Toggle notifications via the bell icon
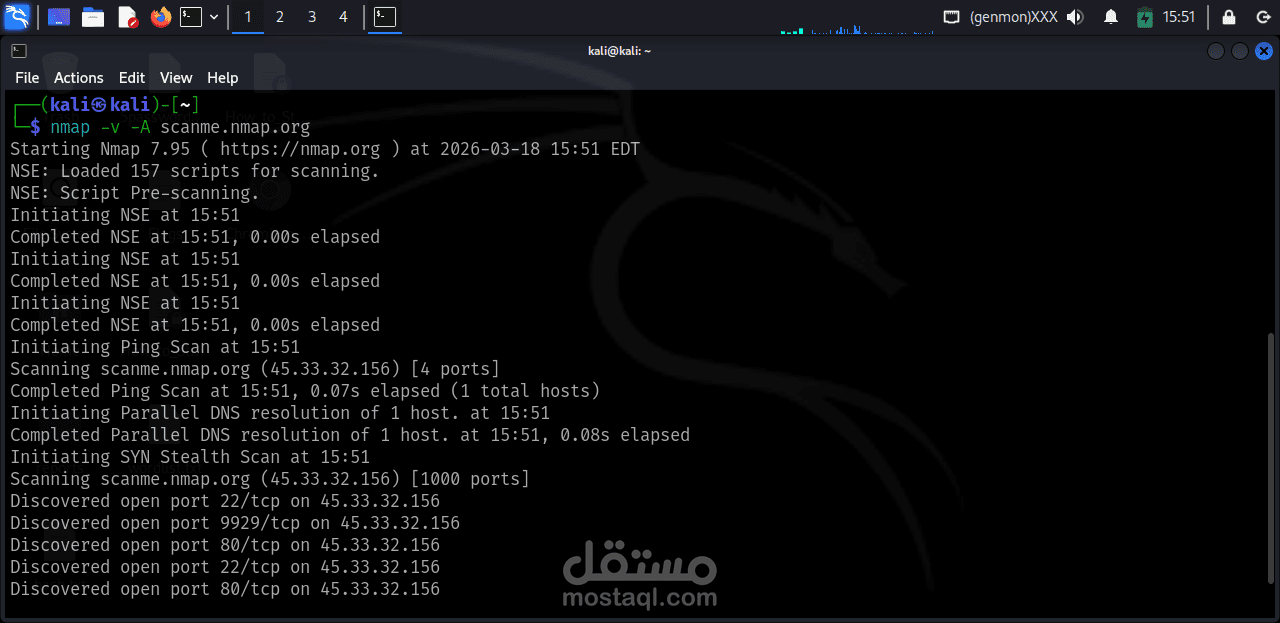This screenshot has height=623, width=1280. tap(1111, 16)
